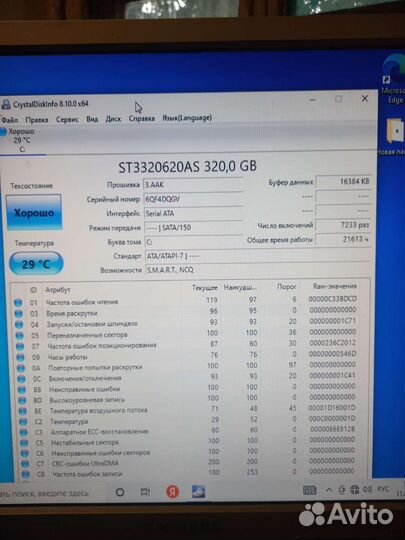Viewport: 405px width, 540px height.
Task: Click the volume speaker tray icon
Action: tap(367, 489)
